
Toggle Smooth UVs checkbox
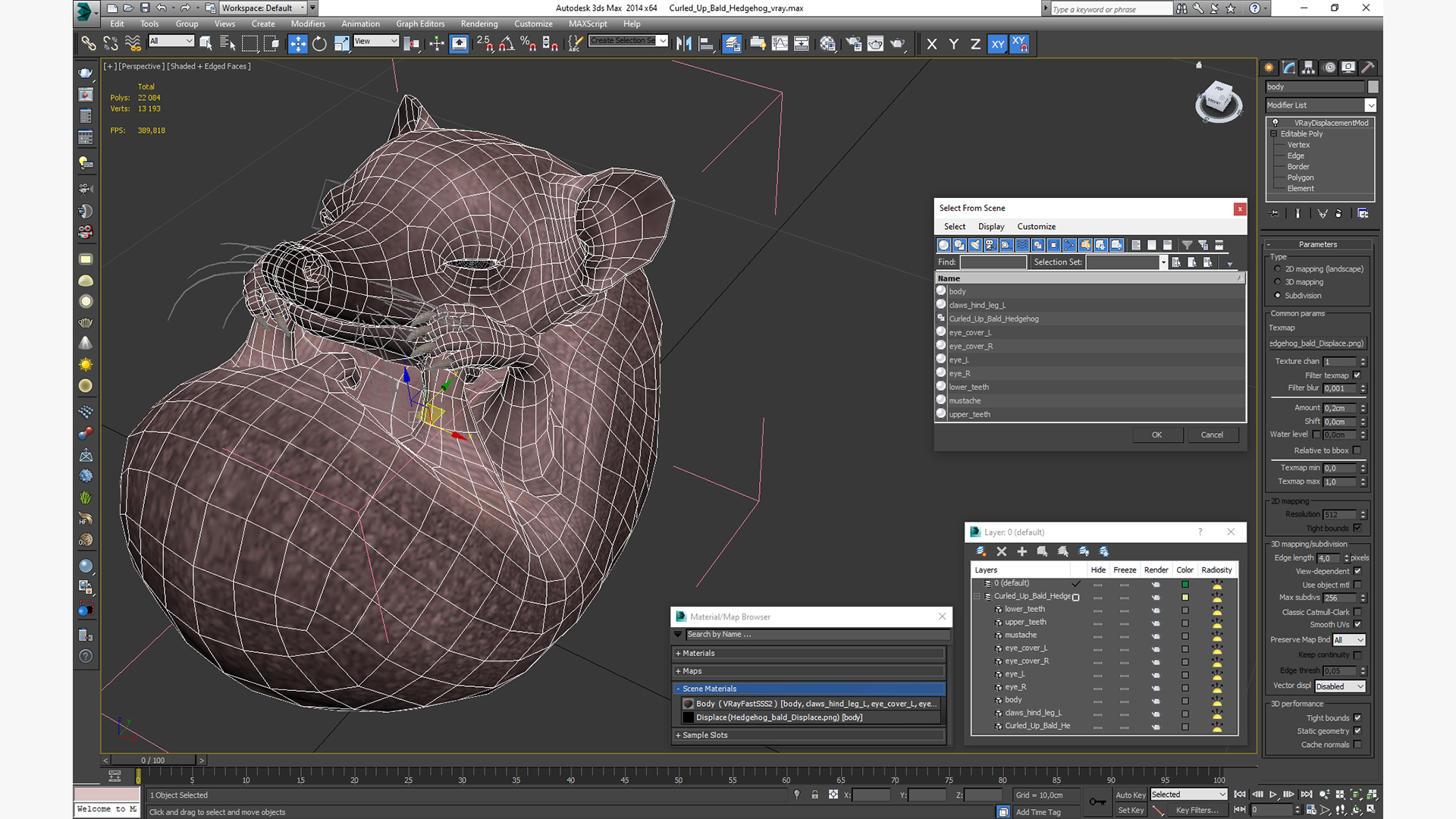(x=1357, y=625)
